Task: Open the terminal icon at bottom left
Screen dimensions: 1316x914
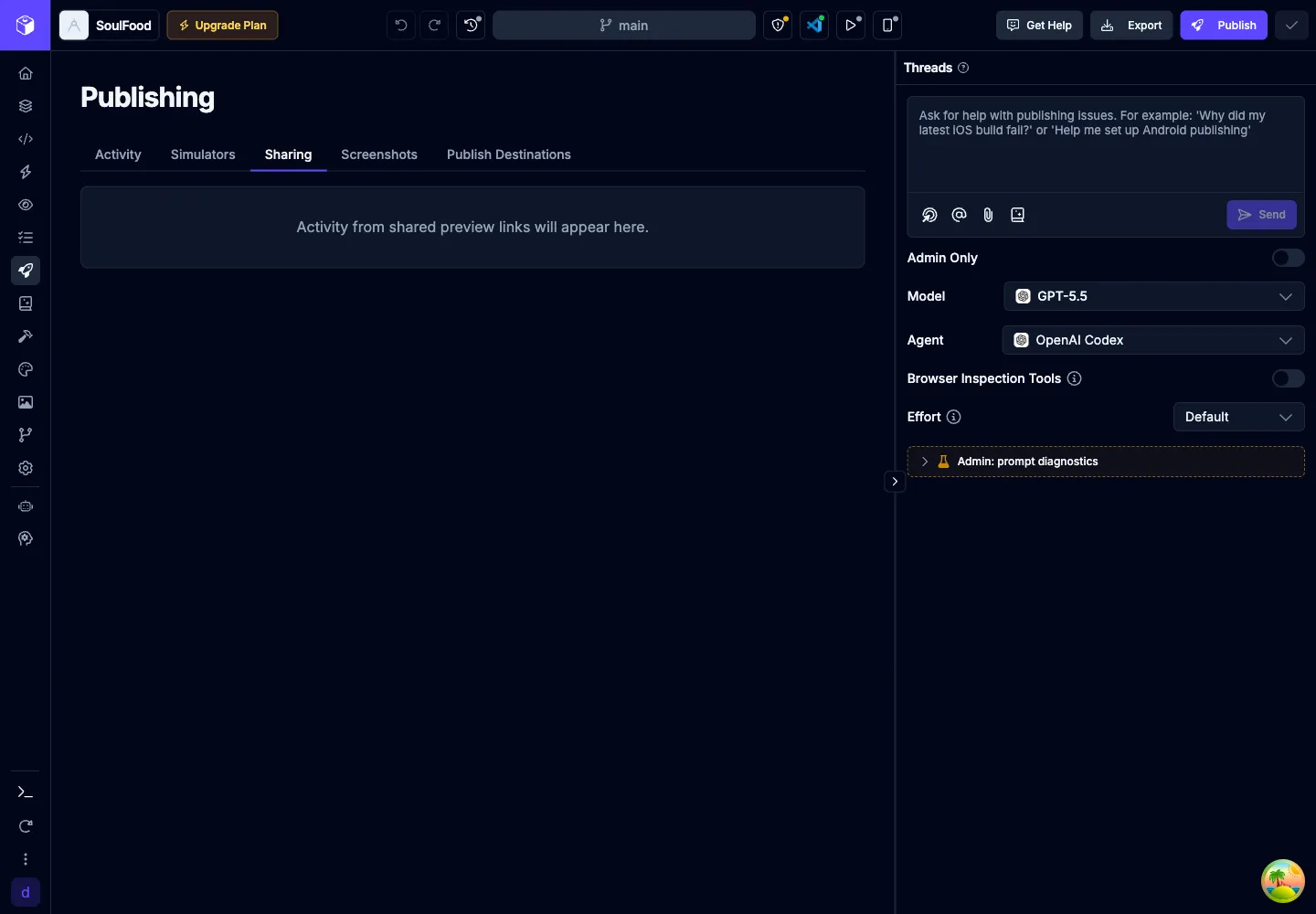Action: click(x=26, y=792)
